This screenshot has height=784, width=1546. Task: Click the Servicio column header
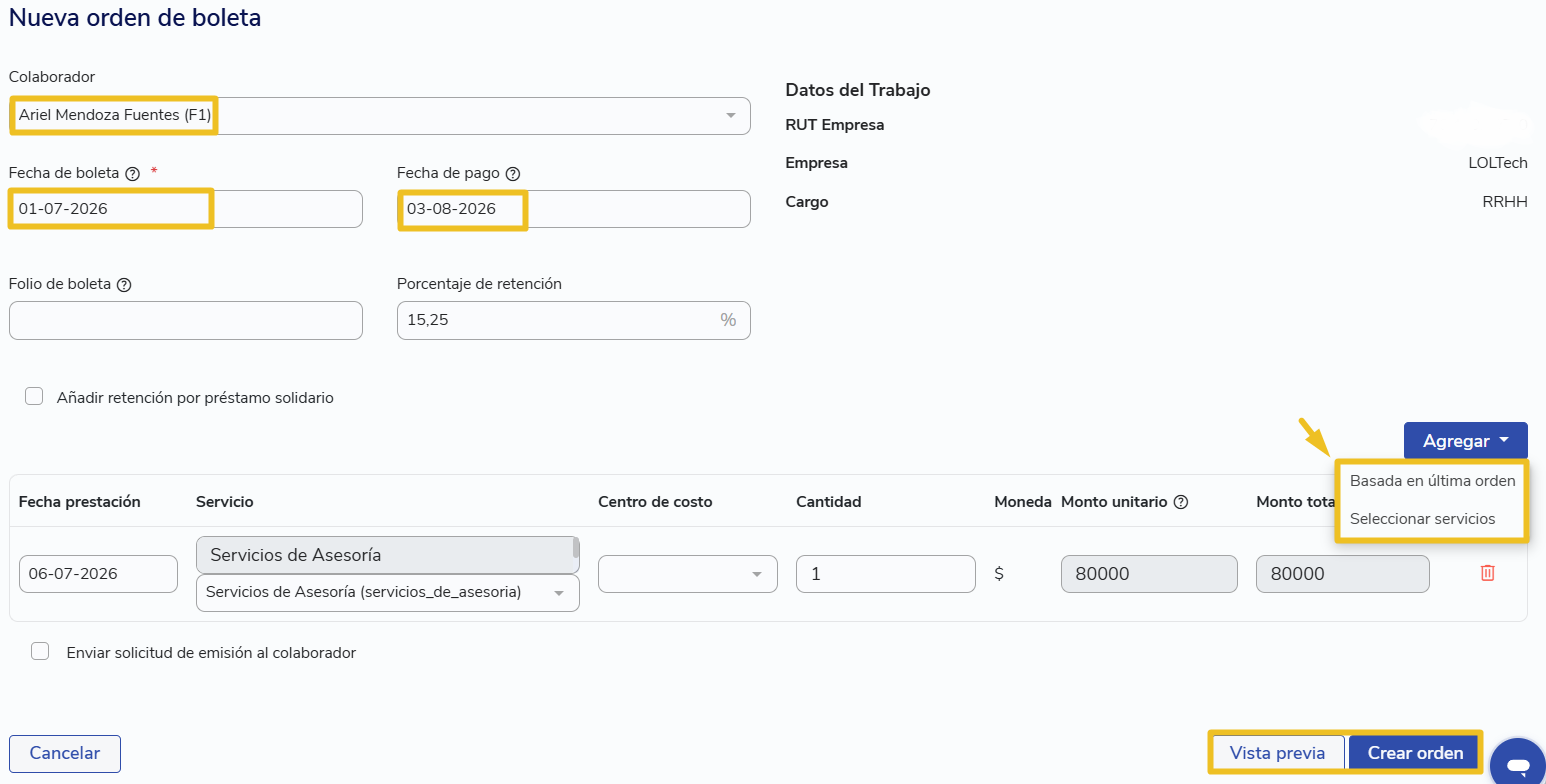pos(225,502)
